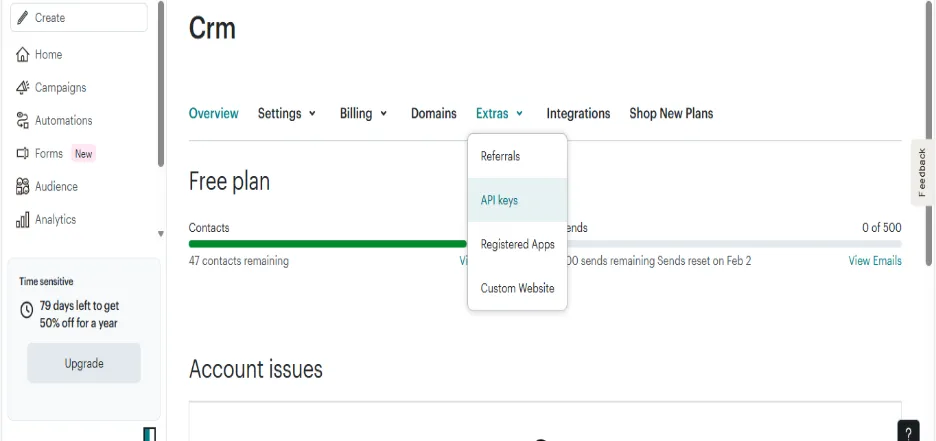Expand the Billing dropdown

[364, 113]
